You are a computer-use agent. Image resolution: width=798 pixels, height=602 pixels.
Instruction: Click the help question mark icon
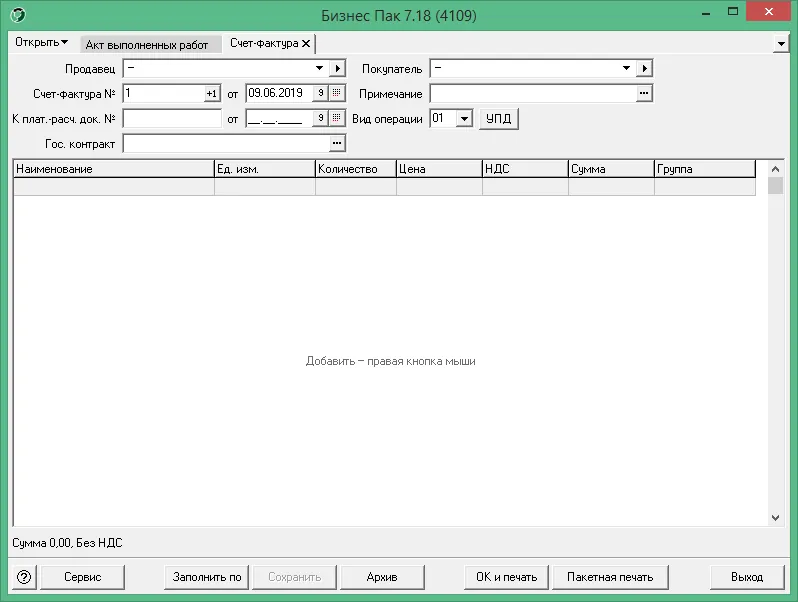24,577
